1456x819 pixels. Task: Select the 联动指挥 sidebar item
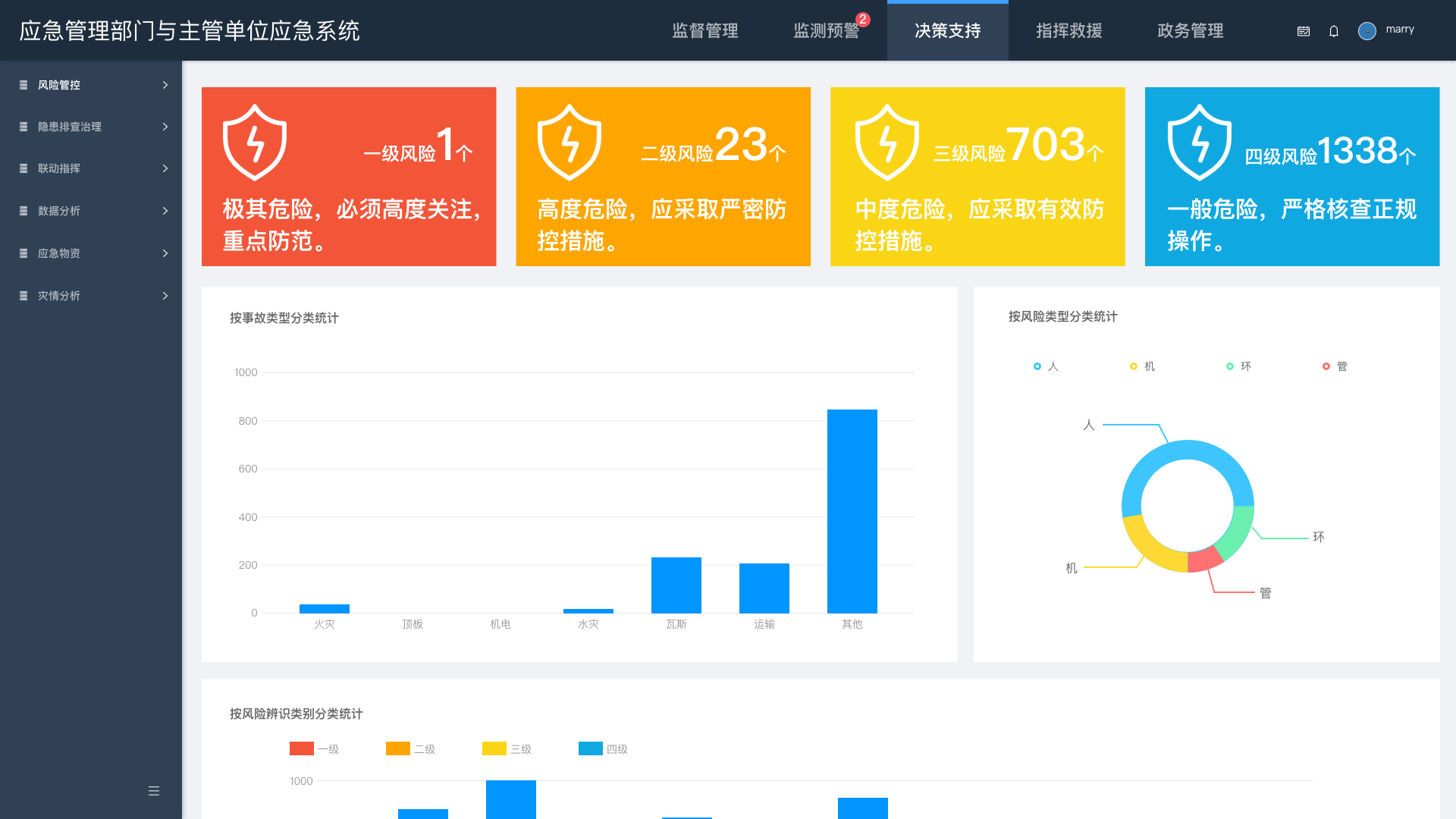(x=59, y=168)
